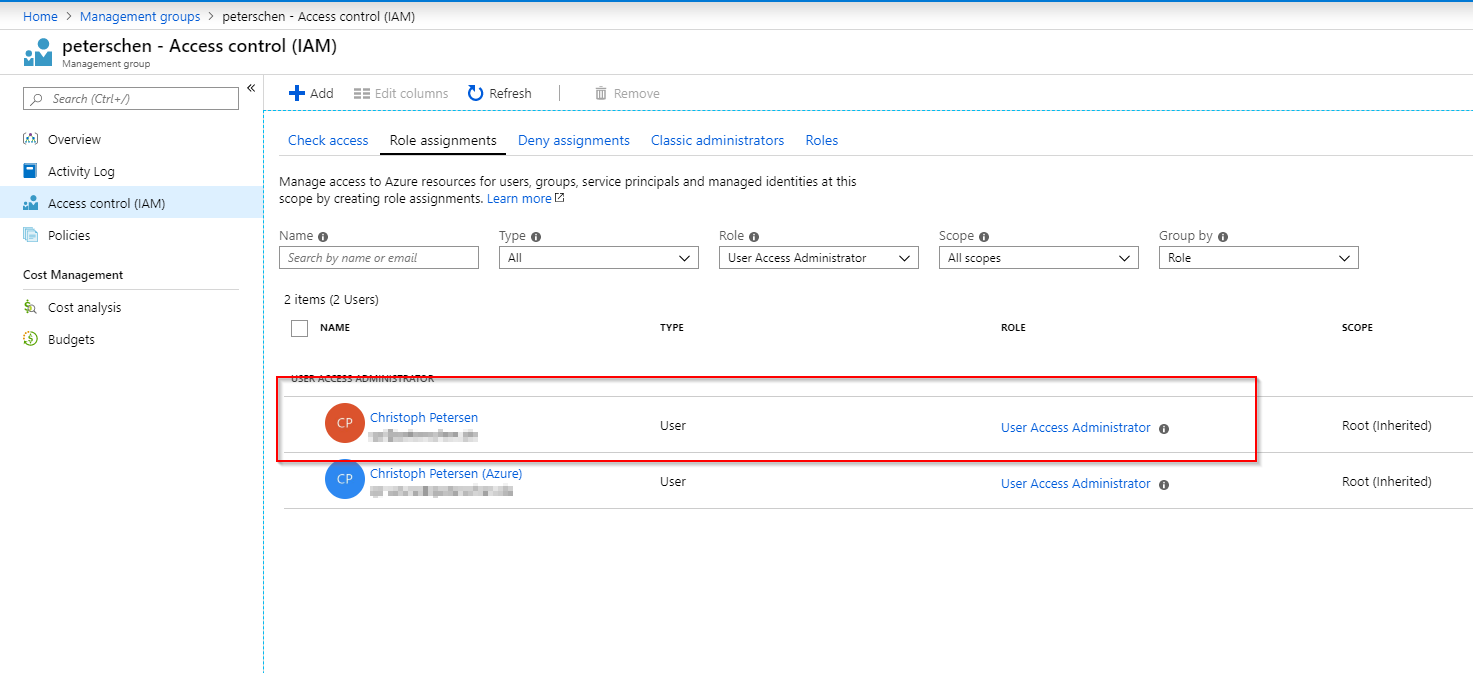Screen dimensions: 1473x673
Task: Click the USER ACCESS ADMINISTRATOR group heading
Action: [x=362, y=379]
